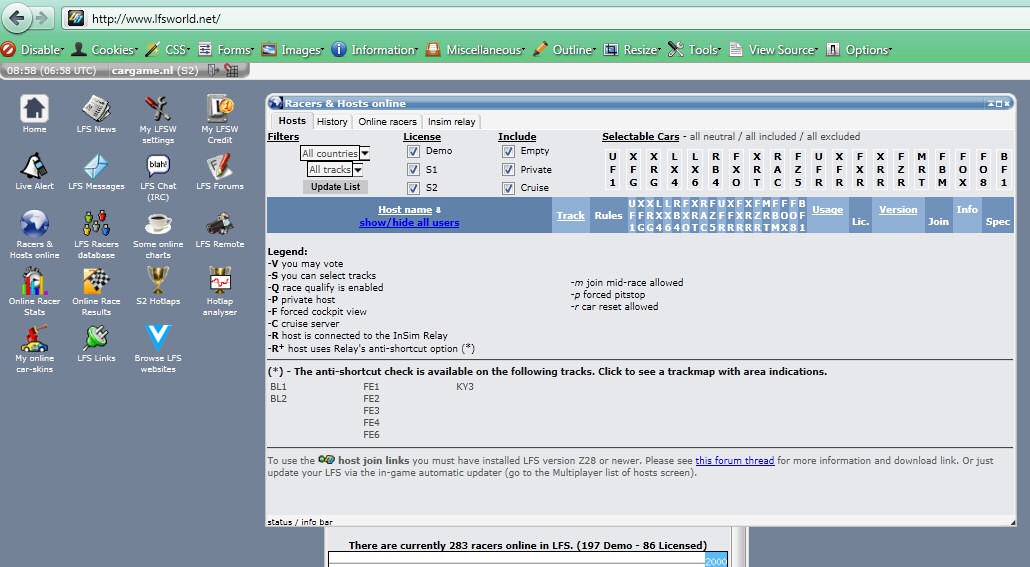Click the browser back arrow button
1030x567 pixels.
click(17, 18)
